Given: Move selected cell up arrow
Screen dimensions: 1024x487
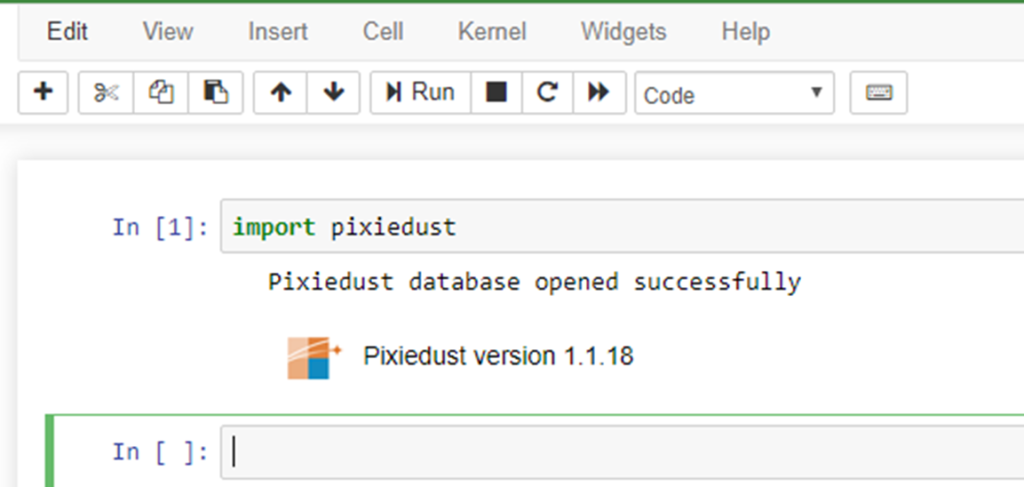Looking at the screenshot, I should (x=280, y=93).
